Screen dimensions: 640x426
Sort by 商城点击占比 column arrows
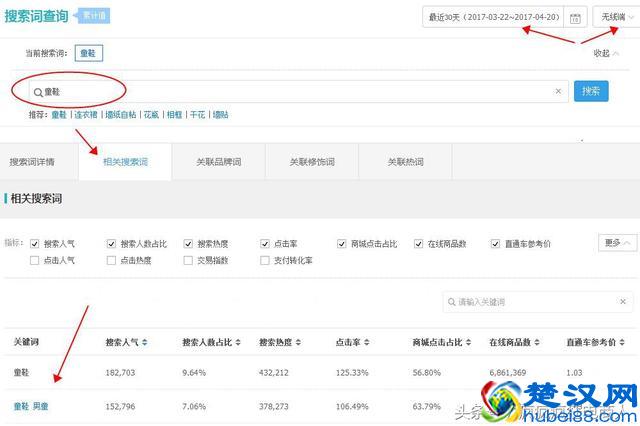coord(468,342)
